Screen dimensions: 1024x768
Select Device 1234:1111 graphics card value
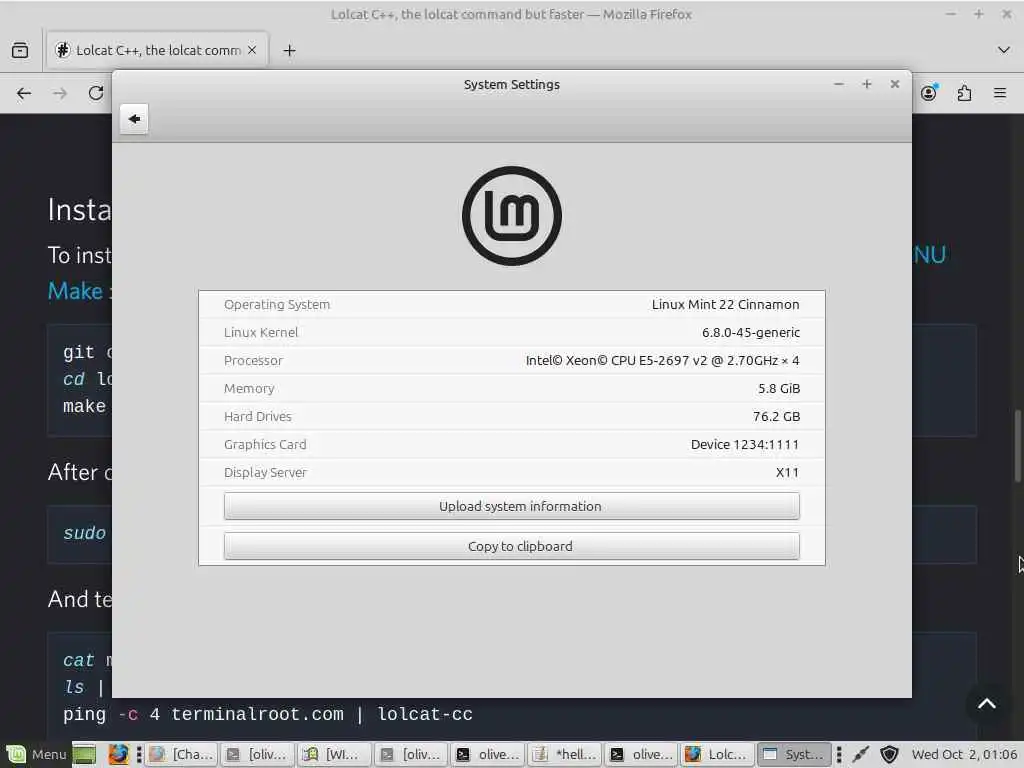coord(744,445)
